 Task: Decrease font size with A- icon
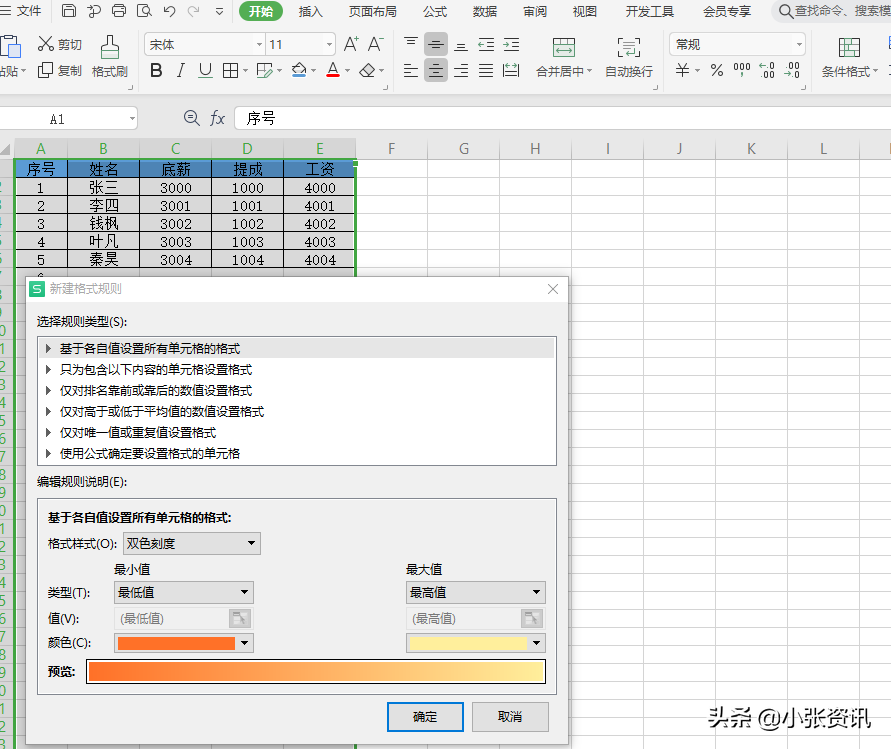(x=376, y=44)
